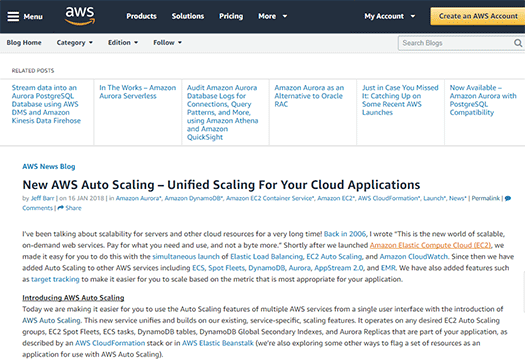
Task: Expand the Follow dropdown
Action: (x=167, y=43)
